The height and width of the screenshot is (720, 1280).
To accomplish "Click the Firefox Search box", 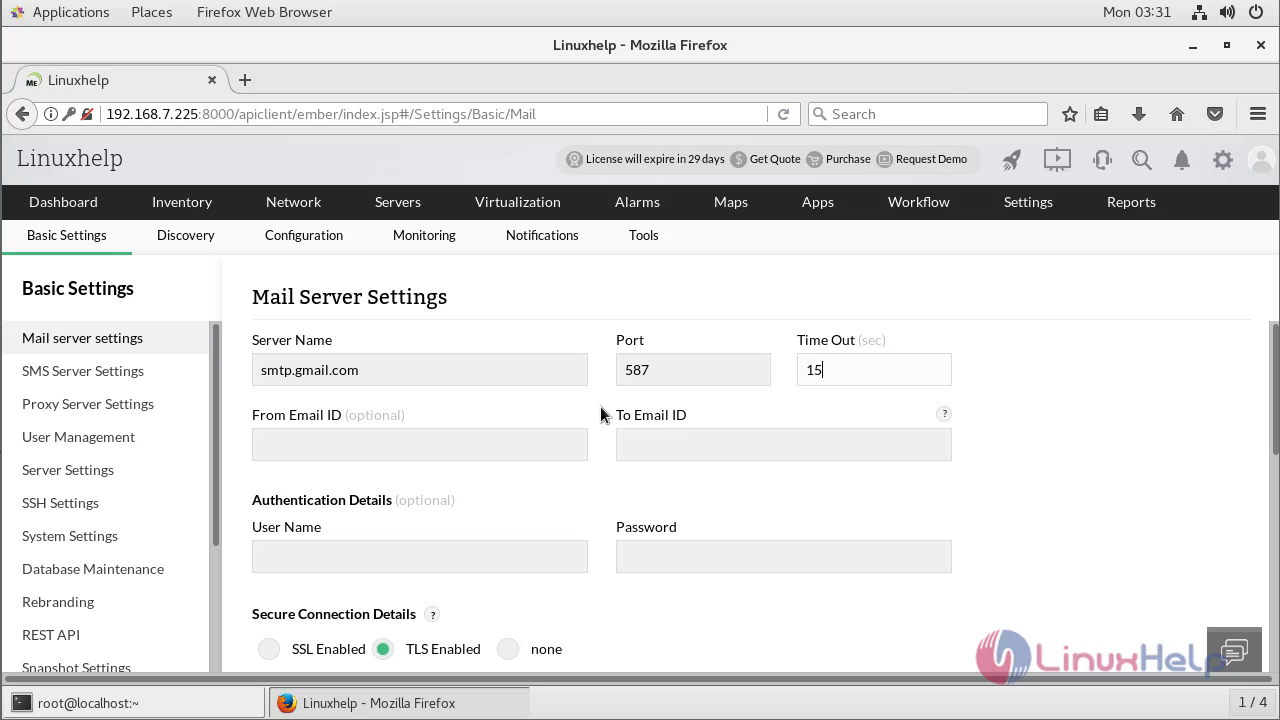I will pos(928,114).
